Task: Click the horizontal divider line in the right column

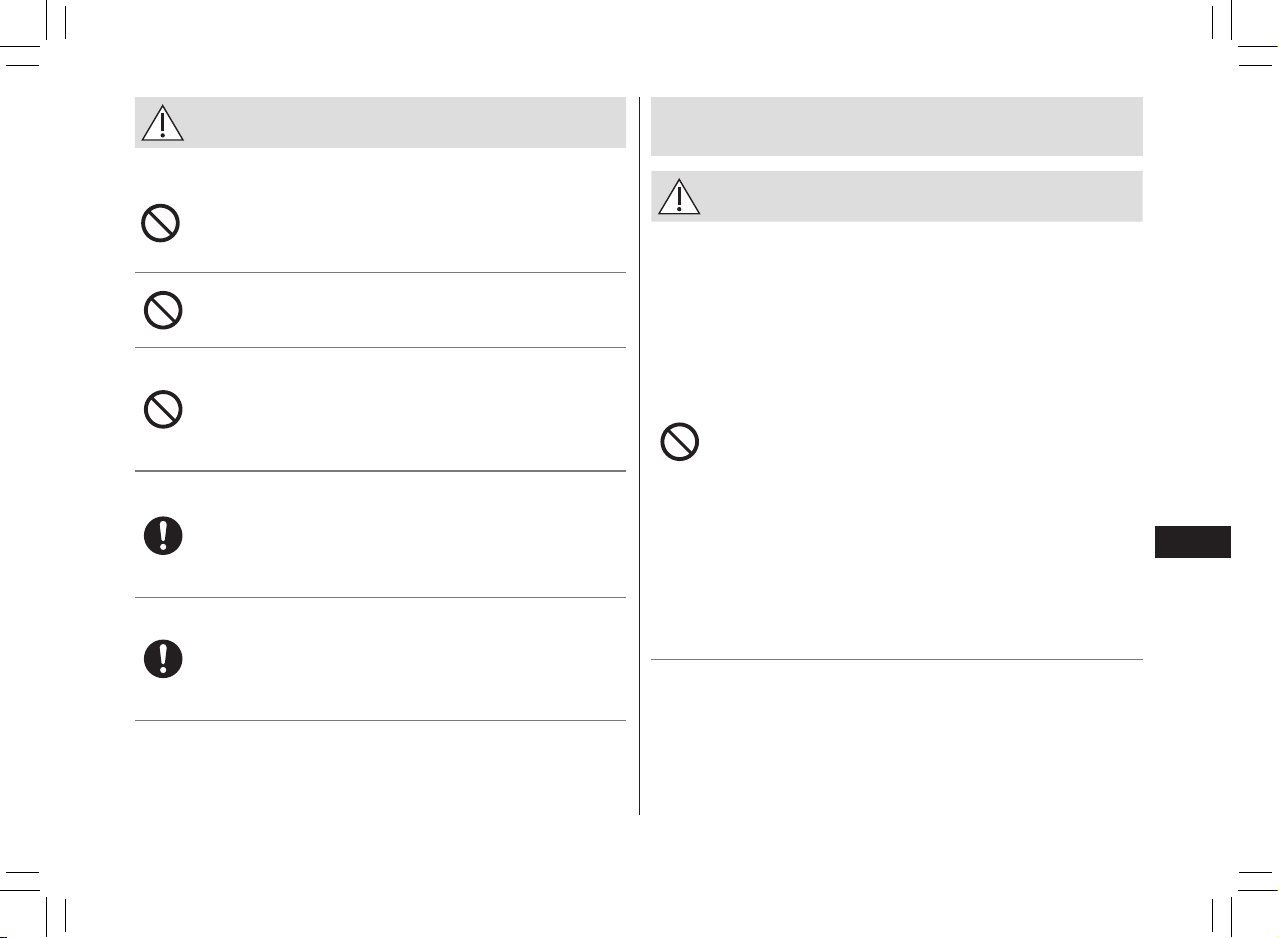Action: pos(896,659)
